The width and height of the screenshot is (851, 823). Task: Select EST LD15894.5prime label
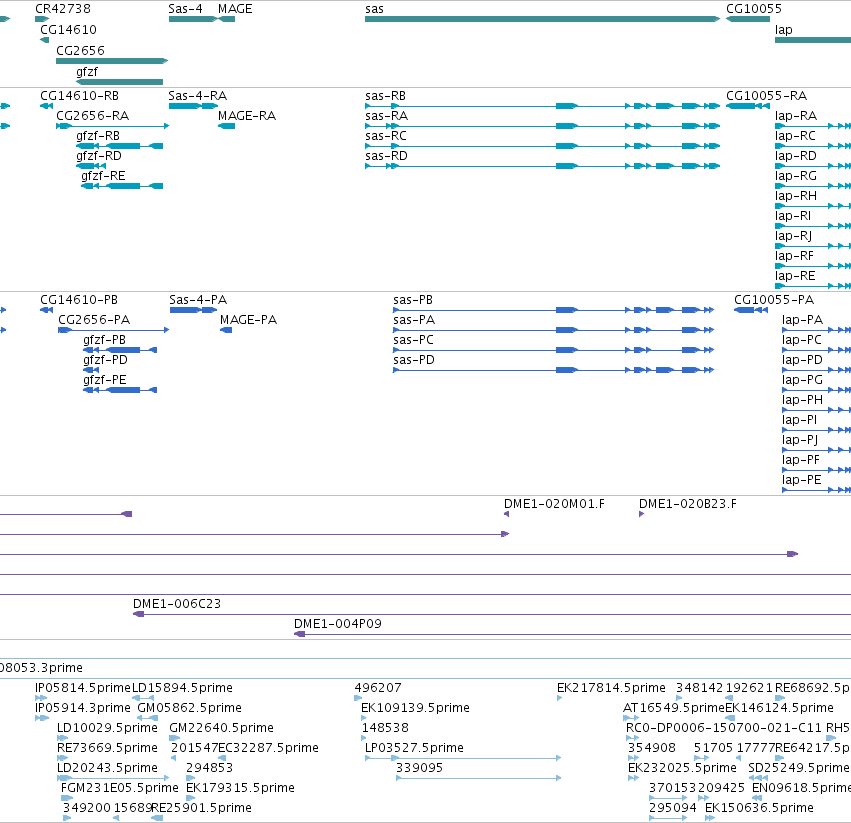[182, 688]
